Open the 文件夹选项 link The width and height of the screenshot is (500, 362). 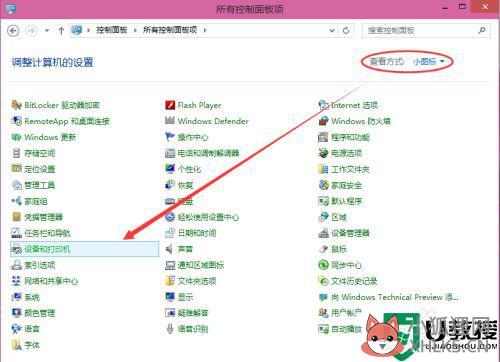(x=197, y=281)
